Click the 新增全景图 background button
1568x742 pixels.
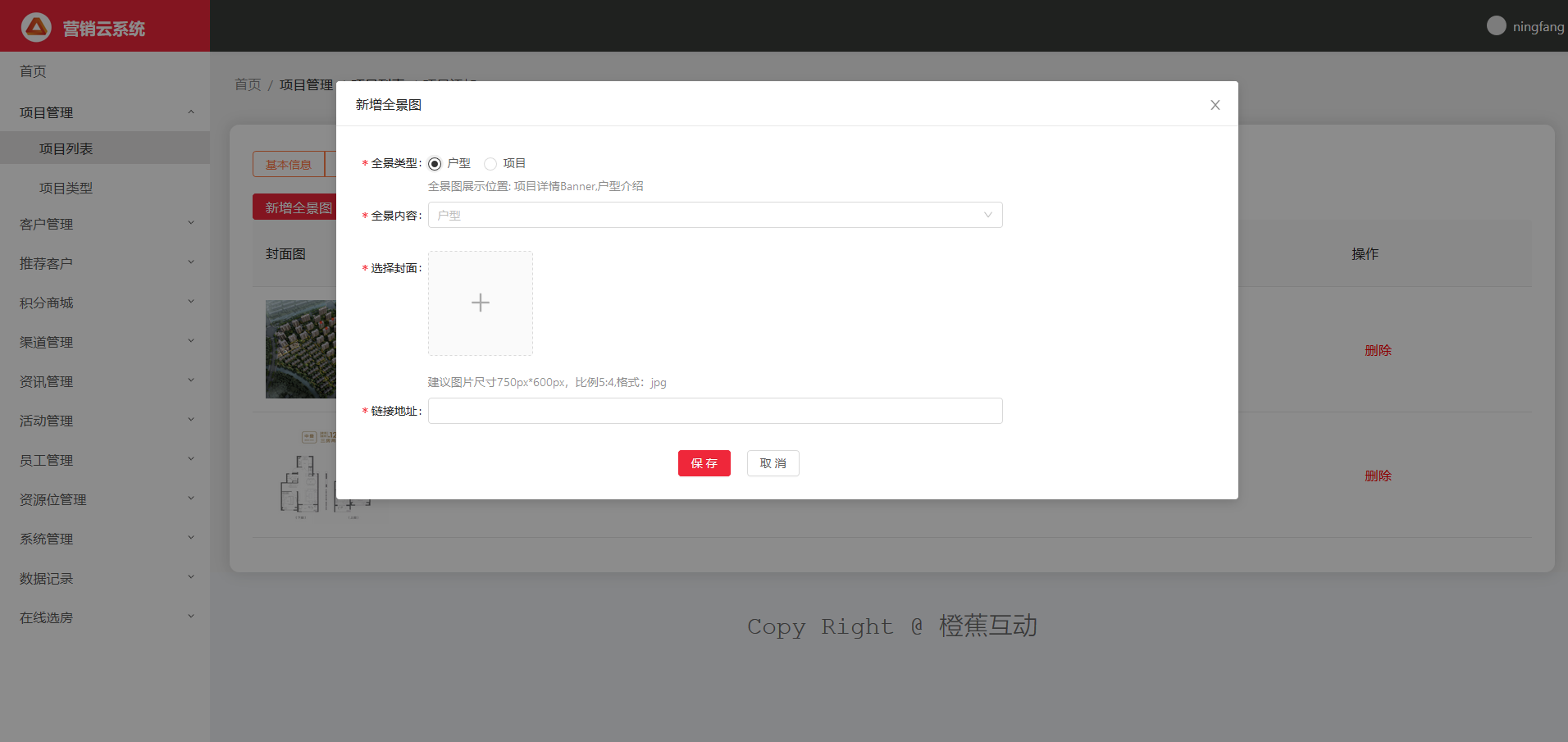(x=295, y=207)
